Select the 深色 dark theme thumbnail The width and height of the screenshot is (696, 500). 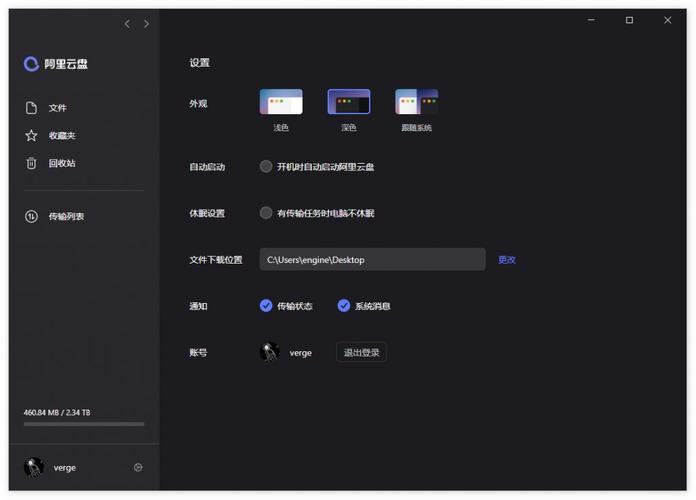pos(349,102)
